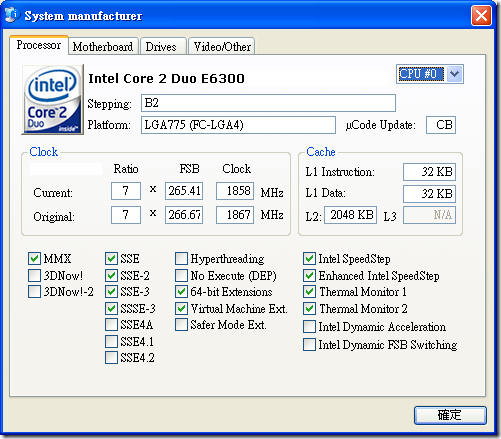Click the µCode Update field showing CB
Image resolution: width=501 pixels, height=439 pixels.
point(441,125)
